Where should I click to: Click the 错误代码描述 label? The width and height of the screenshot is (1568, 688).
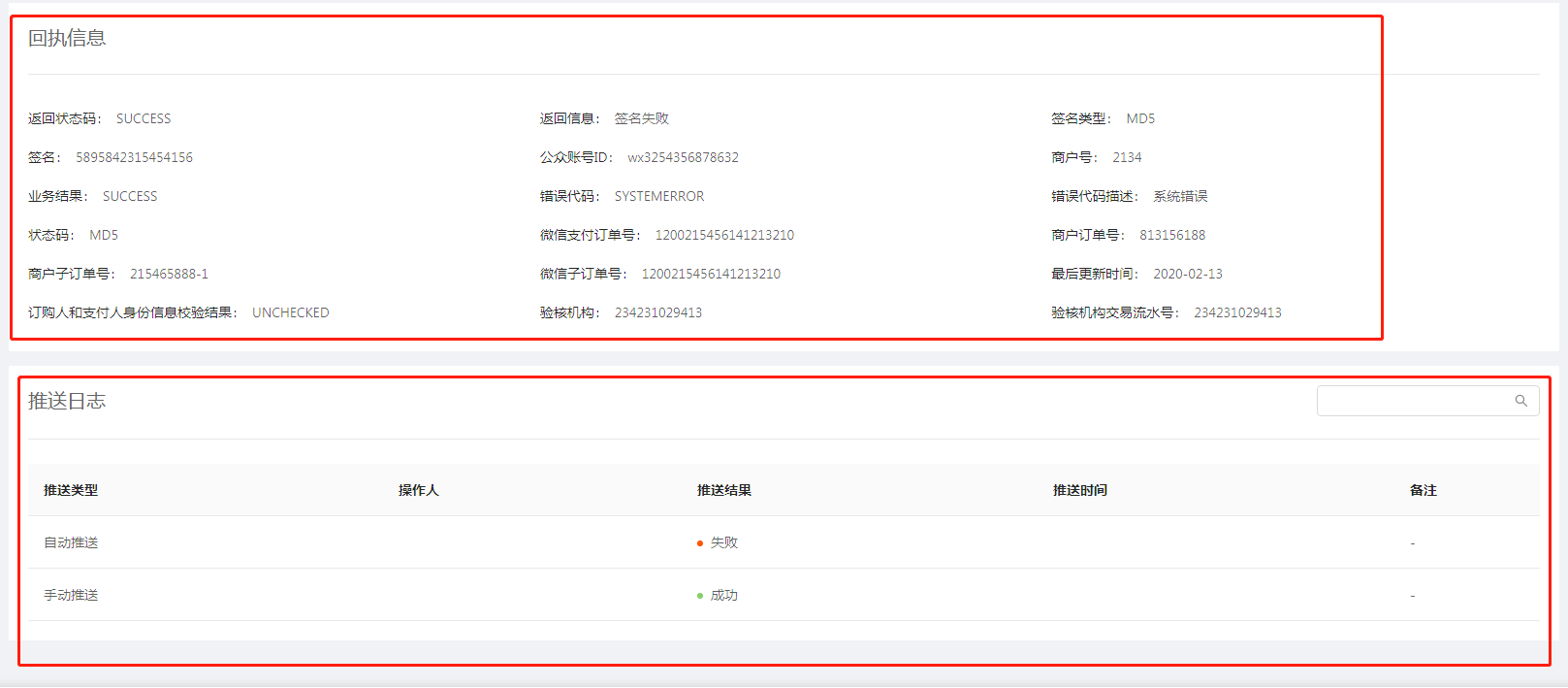tap(1094, 196)
